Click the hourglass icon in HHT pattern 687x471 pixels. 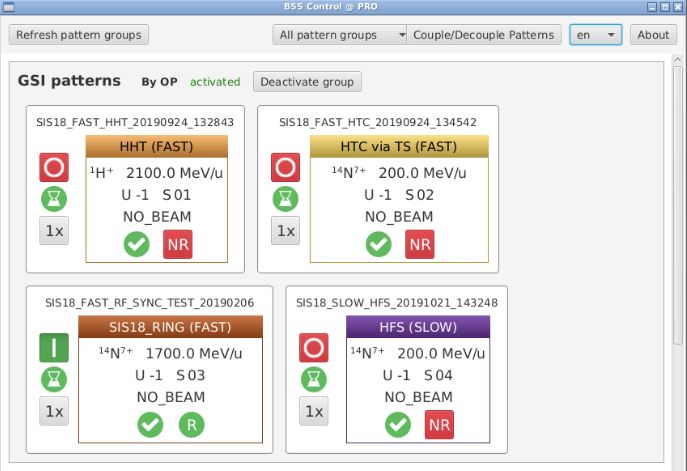point(55,199)
